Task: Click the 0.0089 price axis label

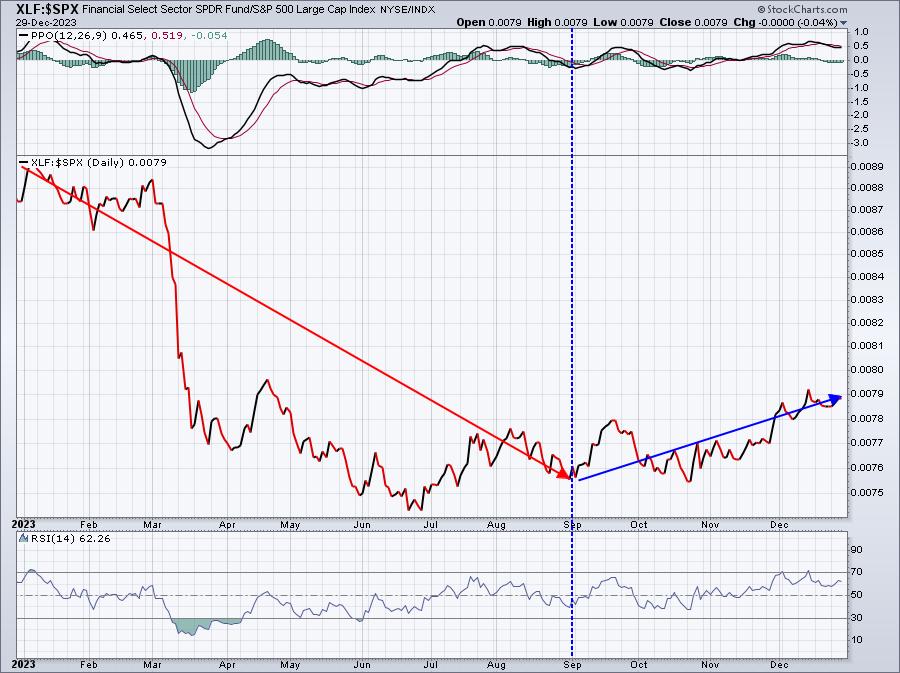Action: [x=867, y=166]
